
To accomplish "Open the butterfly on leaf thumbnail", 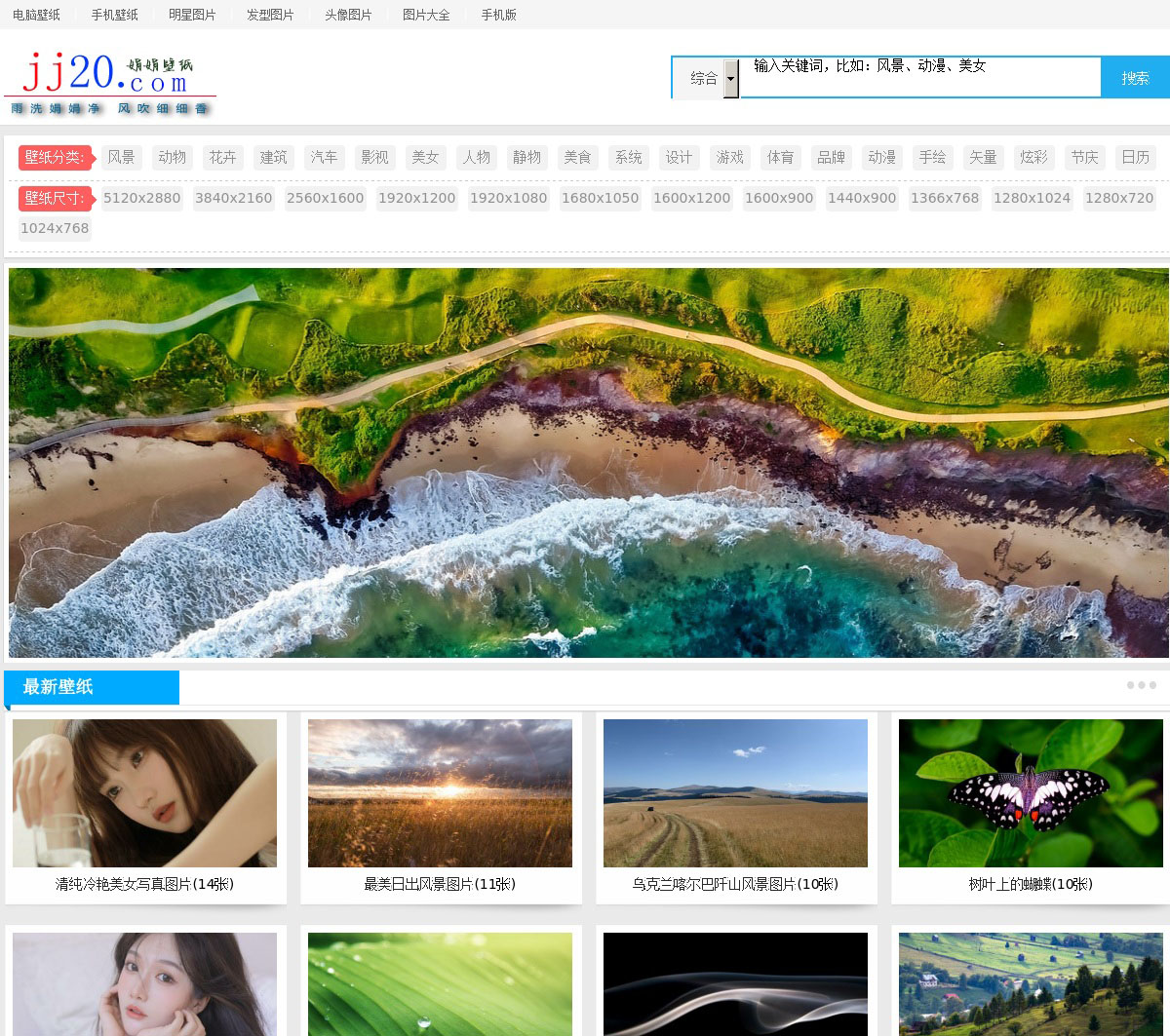I will 1031,793.
